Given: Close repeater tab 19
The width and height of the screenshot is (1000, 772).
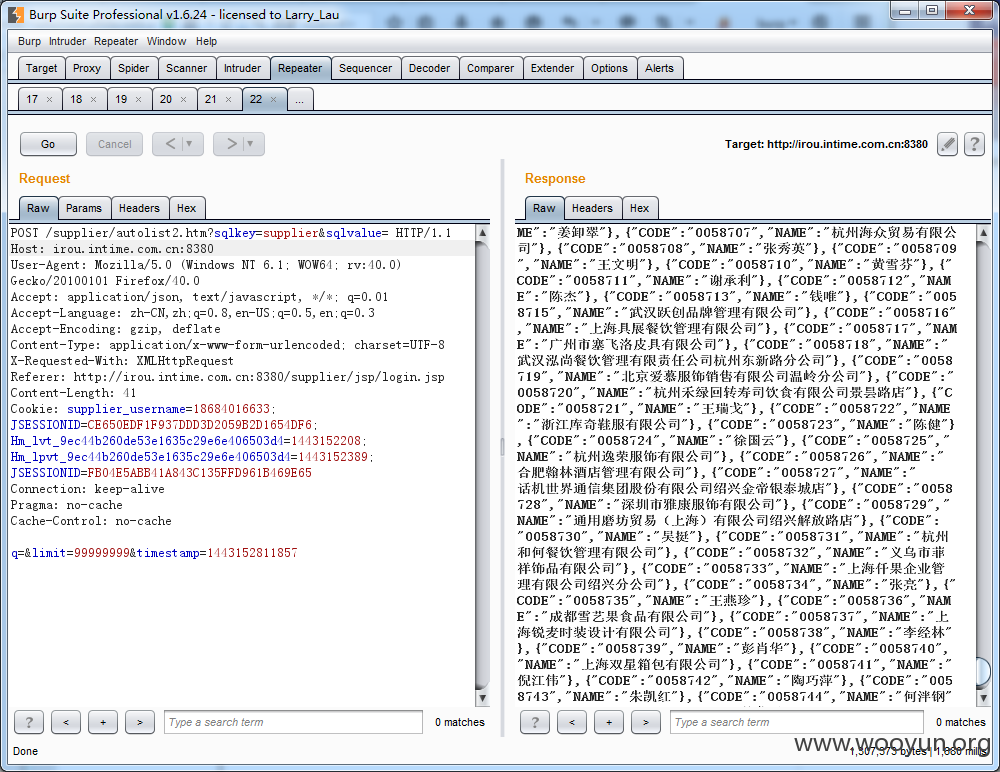Looking at the screenshot, I should point(138,100).
